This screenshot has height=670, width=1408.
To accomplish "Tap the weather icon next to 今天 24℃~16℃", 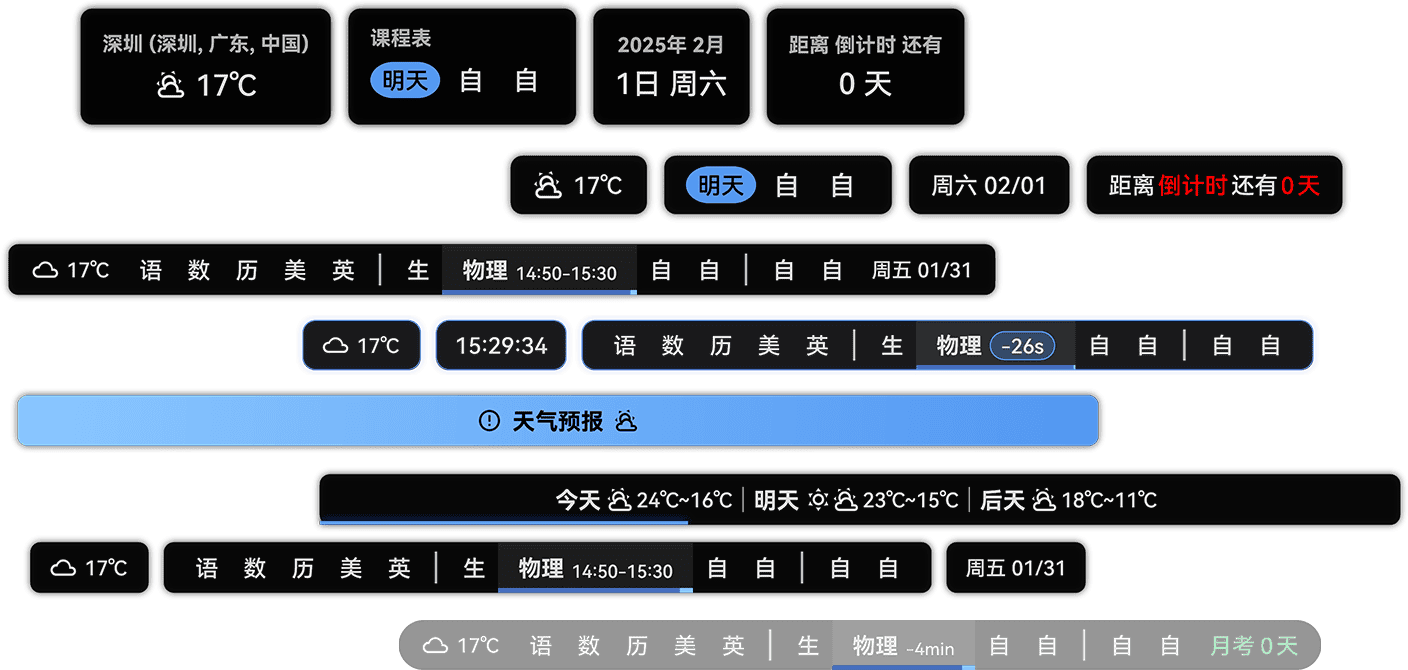I will 620,500.
